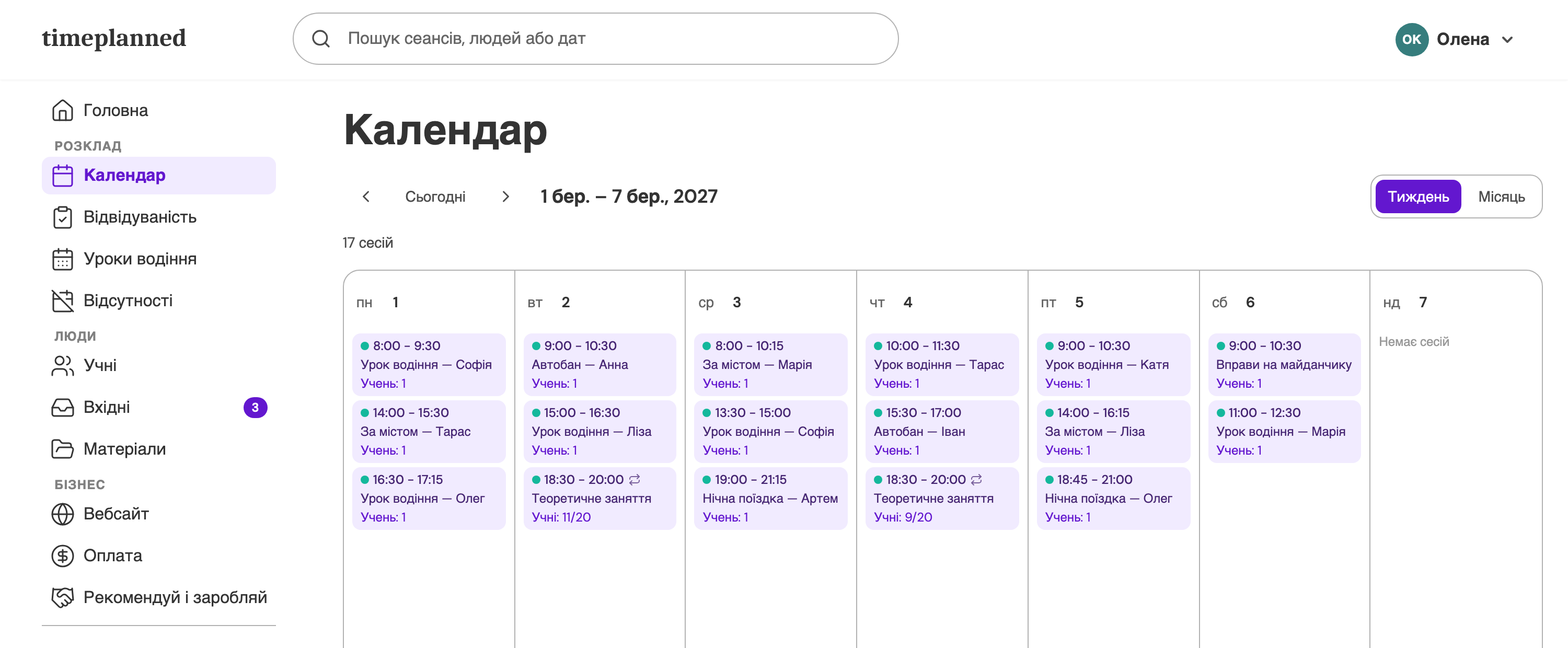Click the 17 сесій count text

coord(367,243)
